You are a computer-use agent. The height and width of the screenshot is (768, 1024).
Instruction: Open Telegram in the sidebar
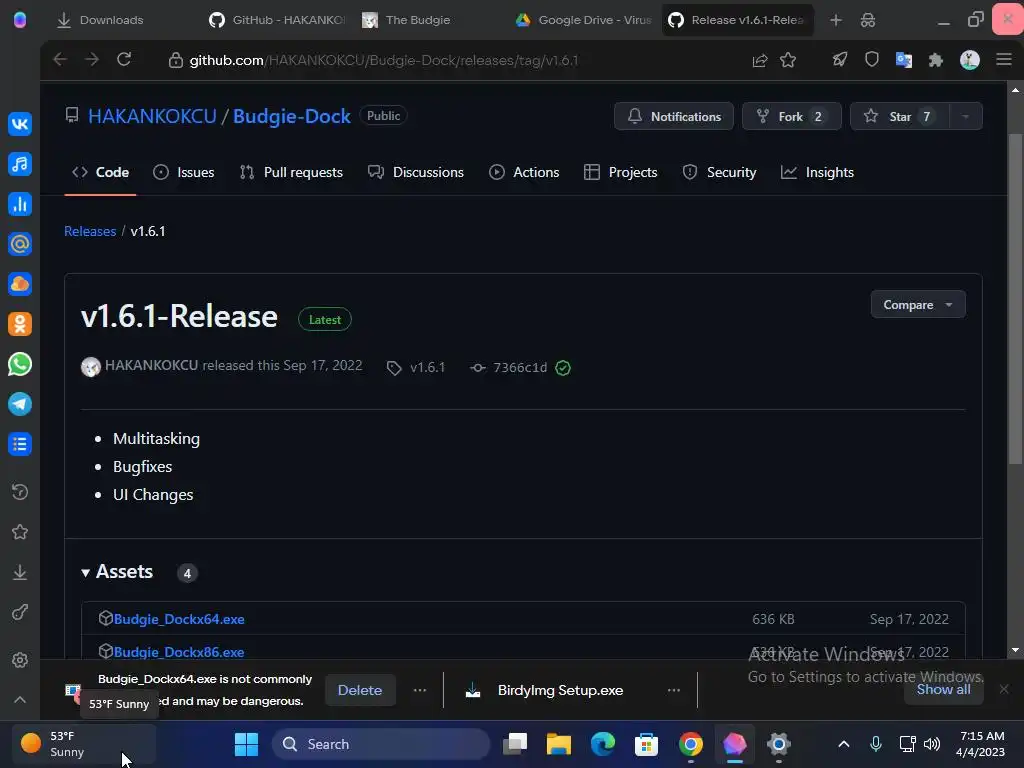(20, 404)
